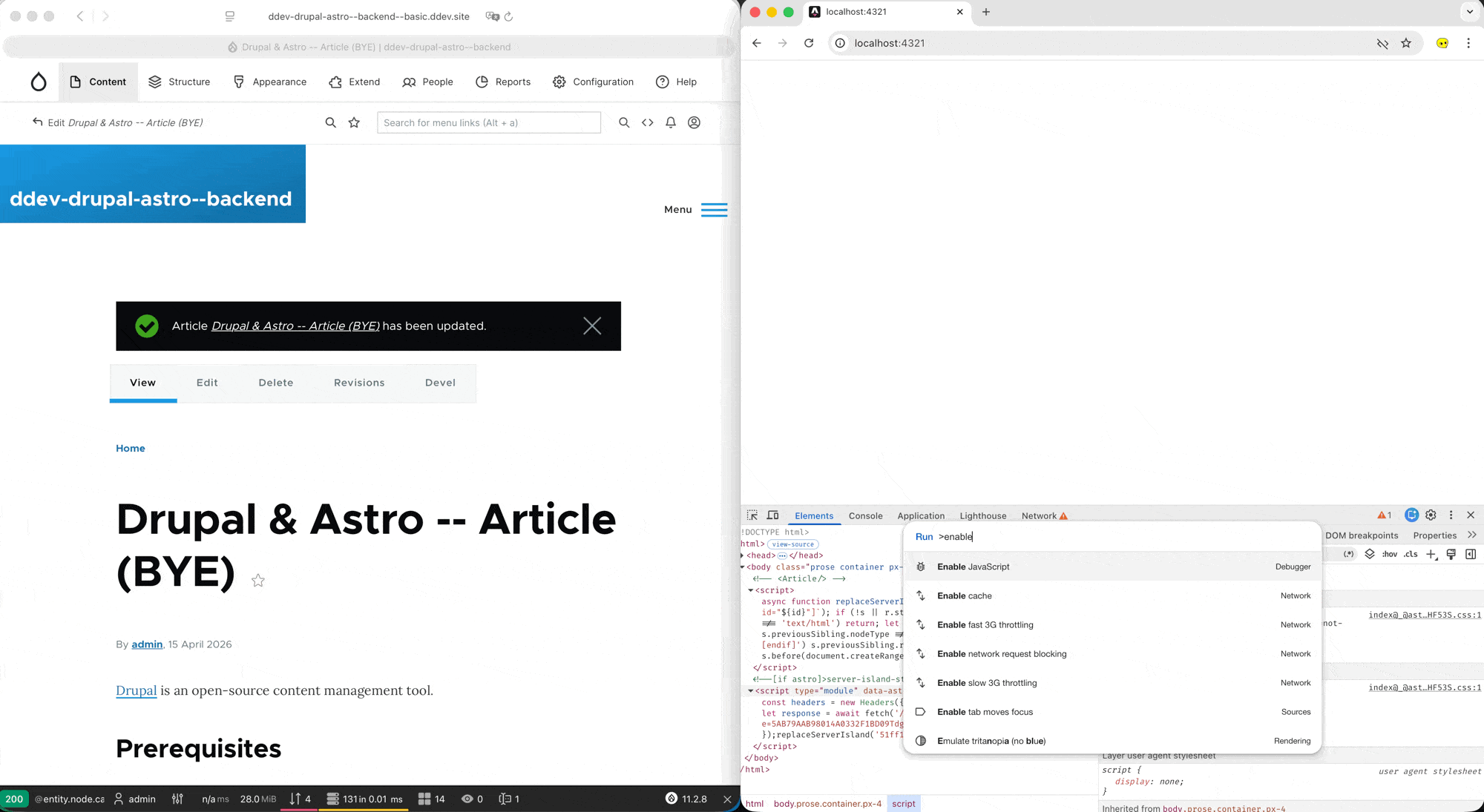1484x812 pixels.
Task: Select body.prose.container.px-4 in DevTools breadcrumb
Action: click(x=827, y=804)
